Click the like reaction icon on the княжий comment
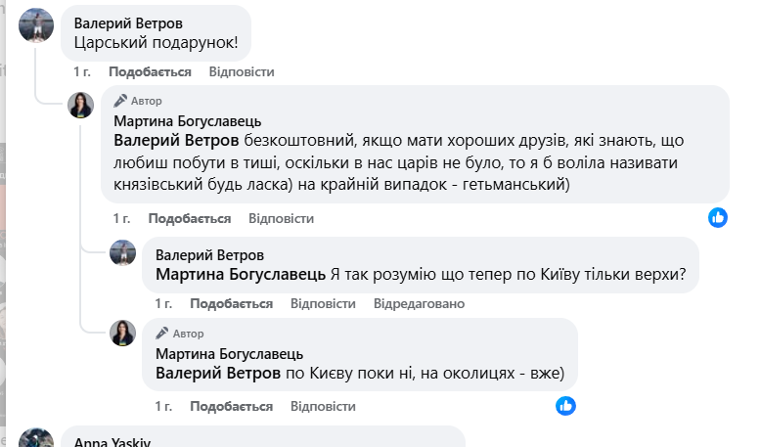The image size is (762, 447). pyautogui.click(x=718, y=217)
